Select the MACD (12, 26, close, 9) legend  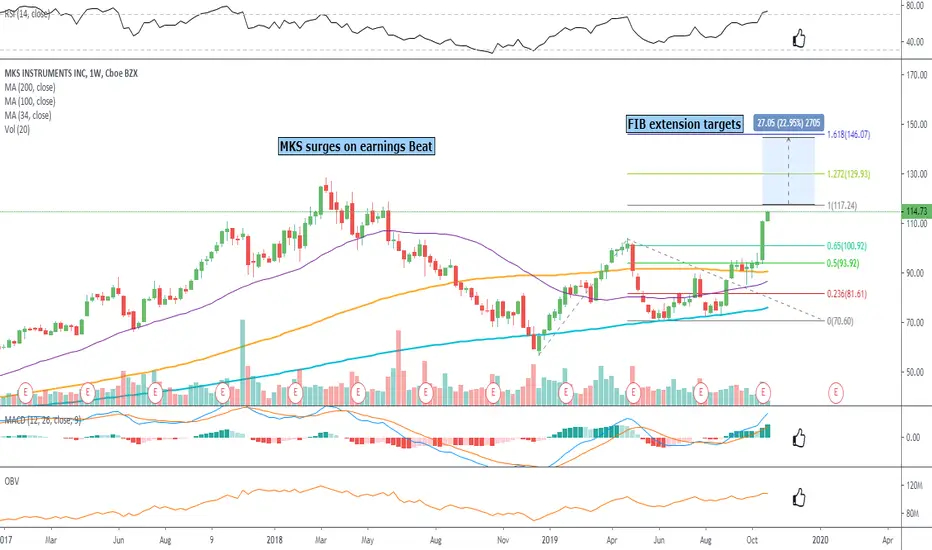pyautogui.click(x=43, y=420)
